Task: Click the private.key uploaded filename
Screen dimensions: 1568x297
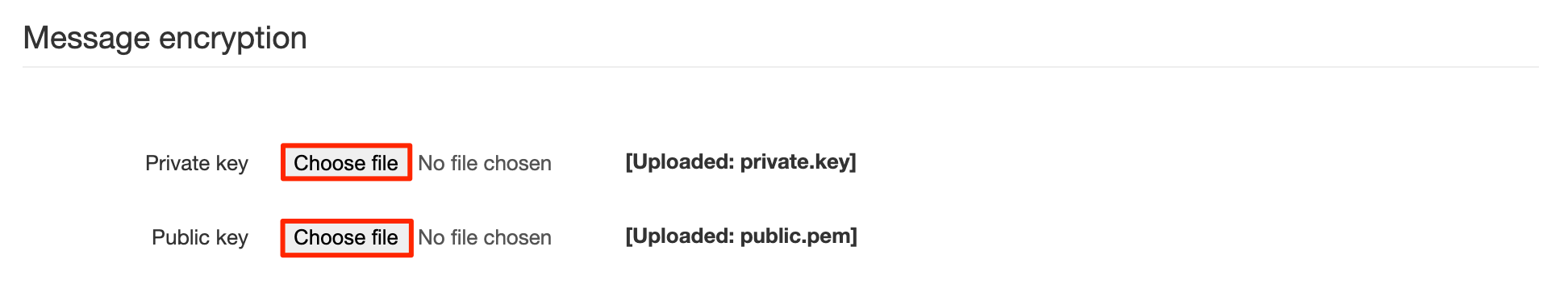Action: 794,162
